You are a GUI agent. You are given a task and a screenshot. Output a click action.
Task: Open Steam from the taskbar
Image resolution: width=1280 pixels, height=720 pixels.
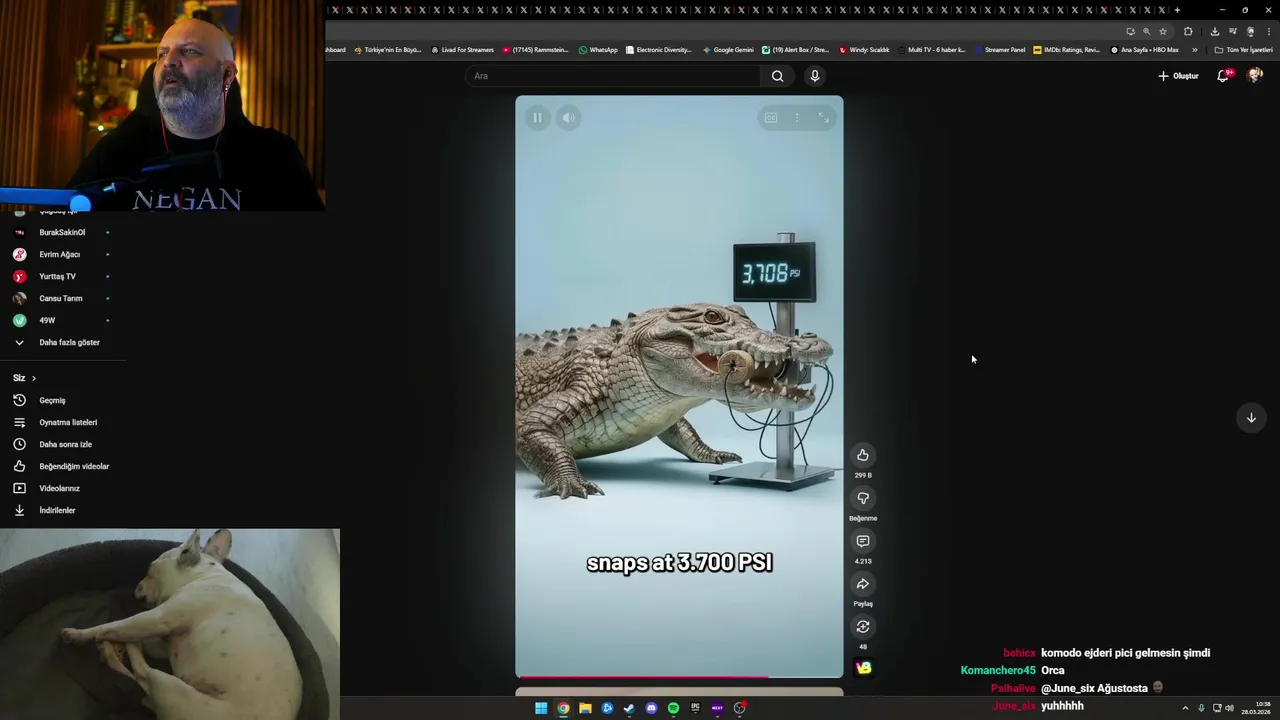click(x=629, y=708)
